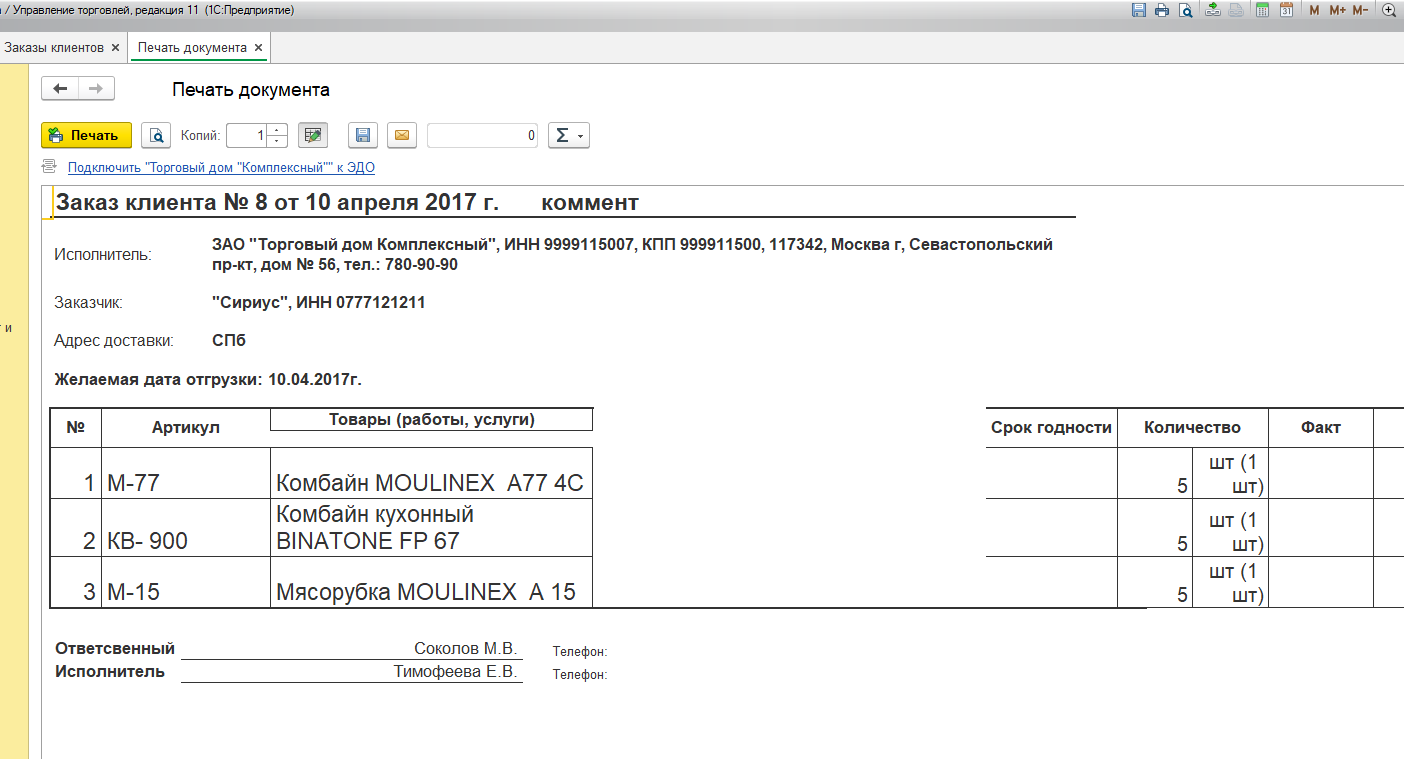The height and width of the screenshot is (759, 1404).
Task: Open the calendar in top toolbar
Action: click(x=1287, y=10)
